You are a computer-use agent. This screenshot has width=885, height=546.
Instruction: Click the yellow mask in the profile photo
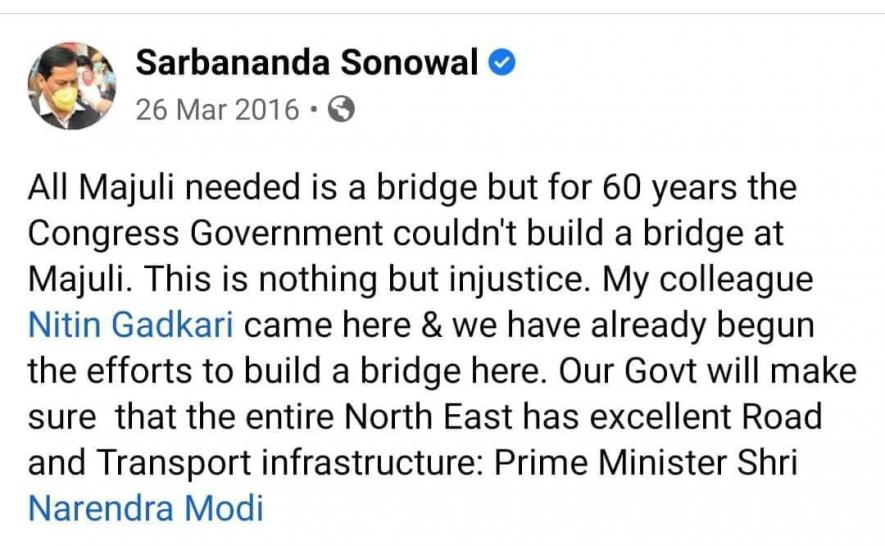tap(62, 99)
